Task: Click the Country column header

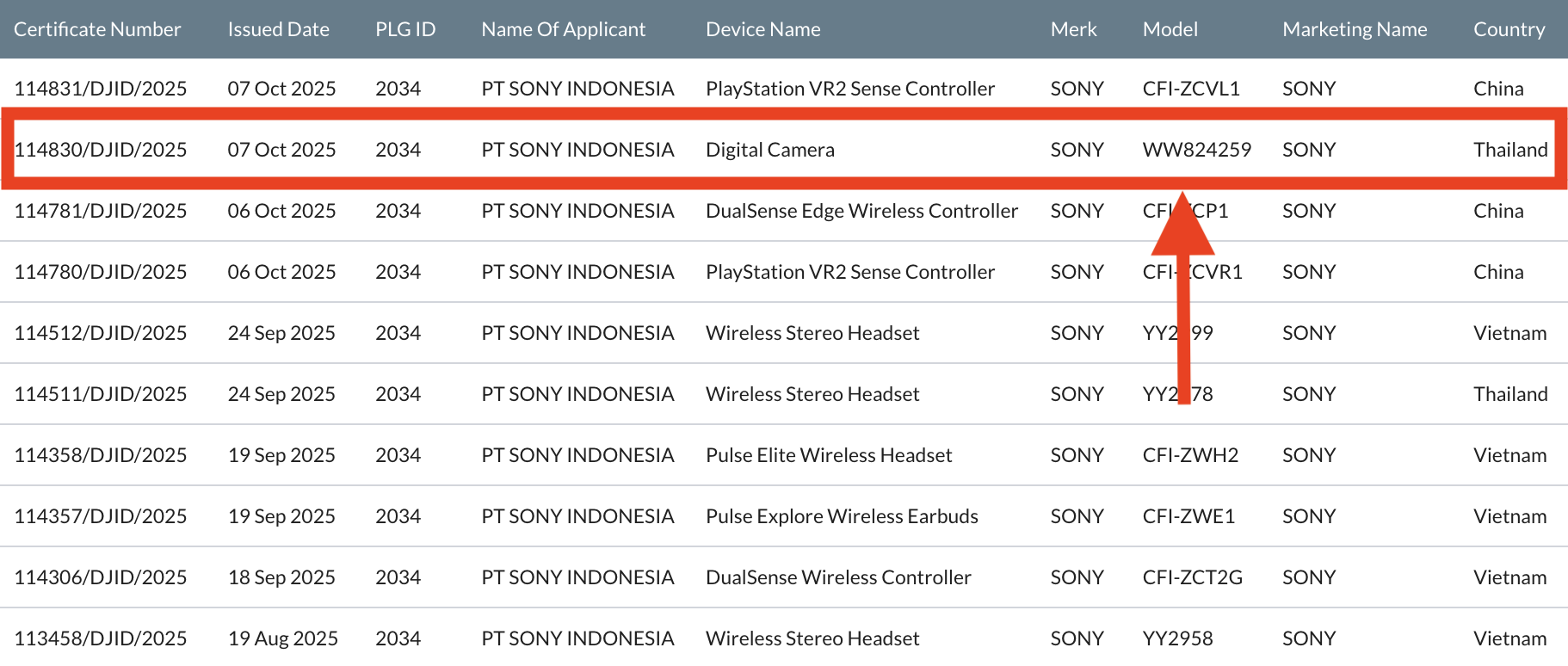Action: [1509, 29]
